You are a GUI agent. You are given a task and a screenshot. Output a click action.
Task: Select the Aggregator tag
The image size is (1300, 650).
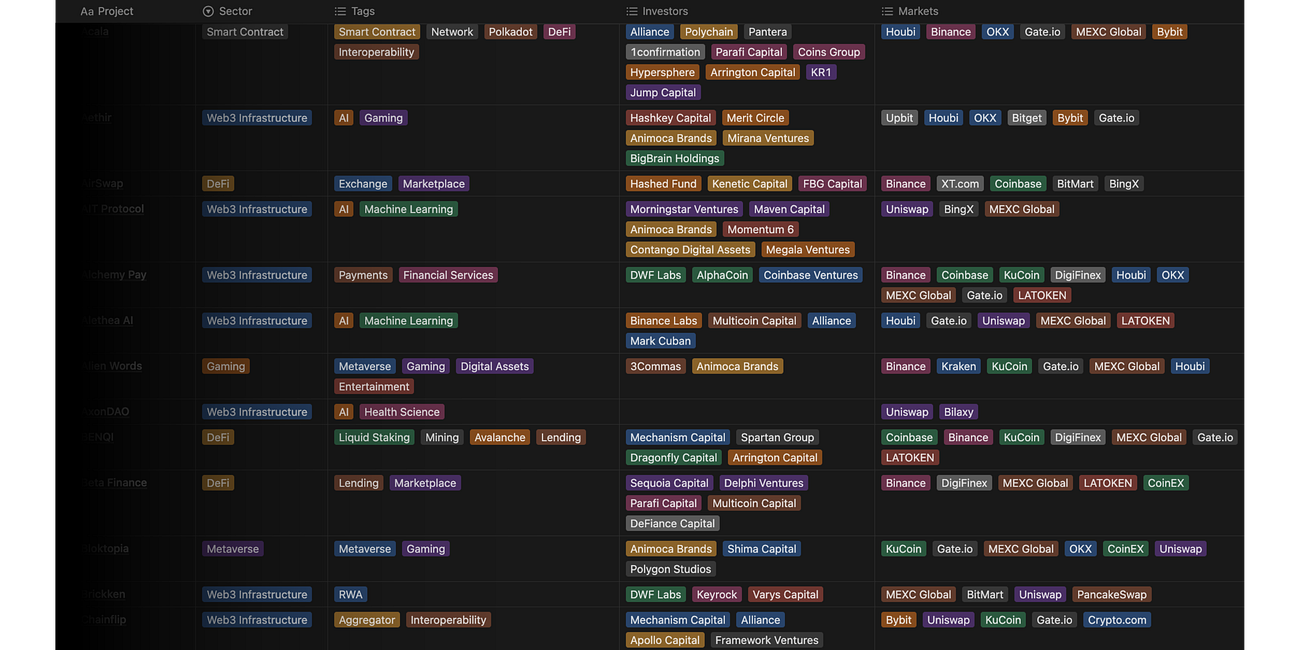click(367, 620)
